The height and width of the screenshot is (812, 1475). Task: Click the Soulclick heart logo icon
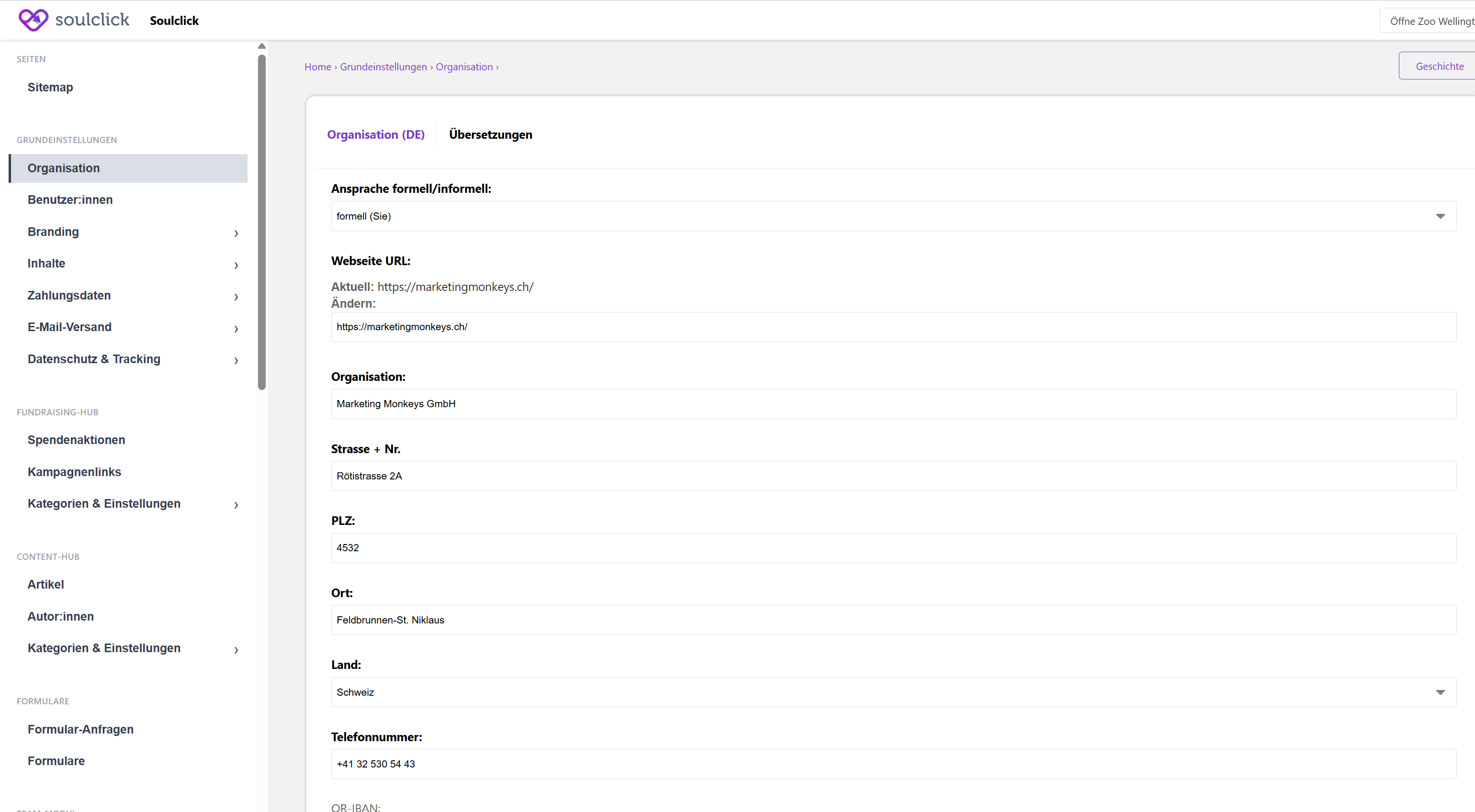33,20
